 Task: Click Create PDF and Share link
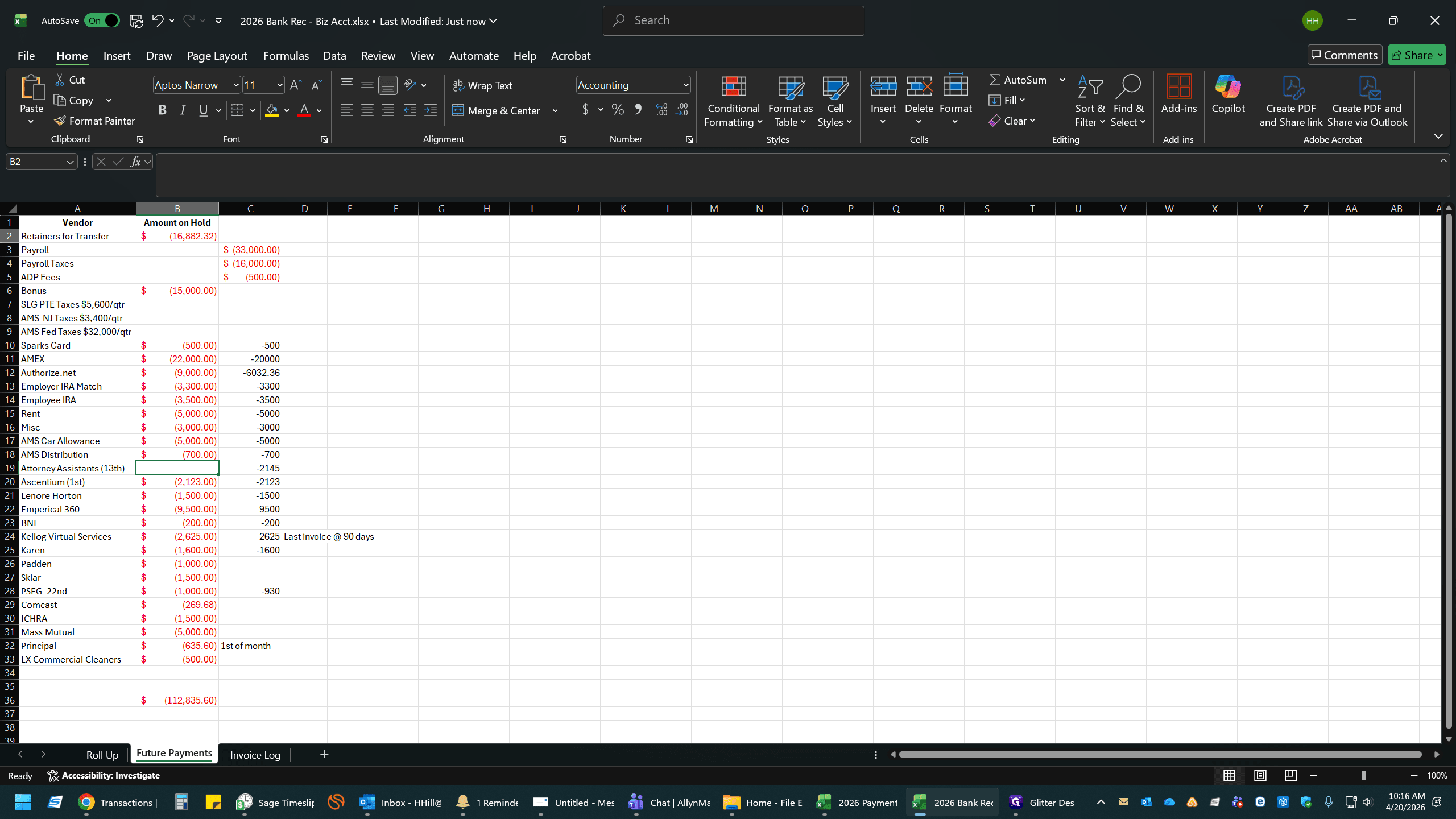tap(1291, 101)
